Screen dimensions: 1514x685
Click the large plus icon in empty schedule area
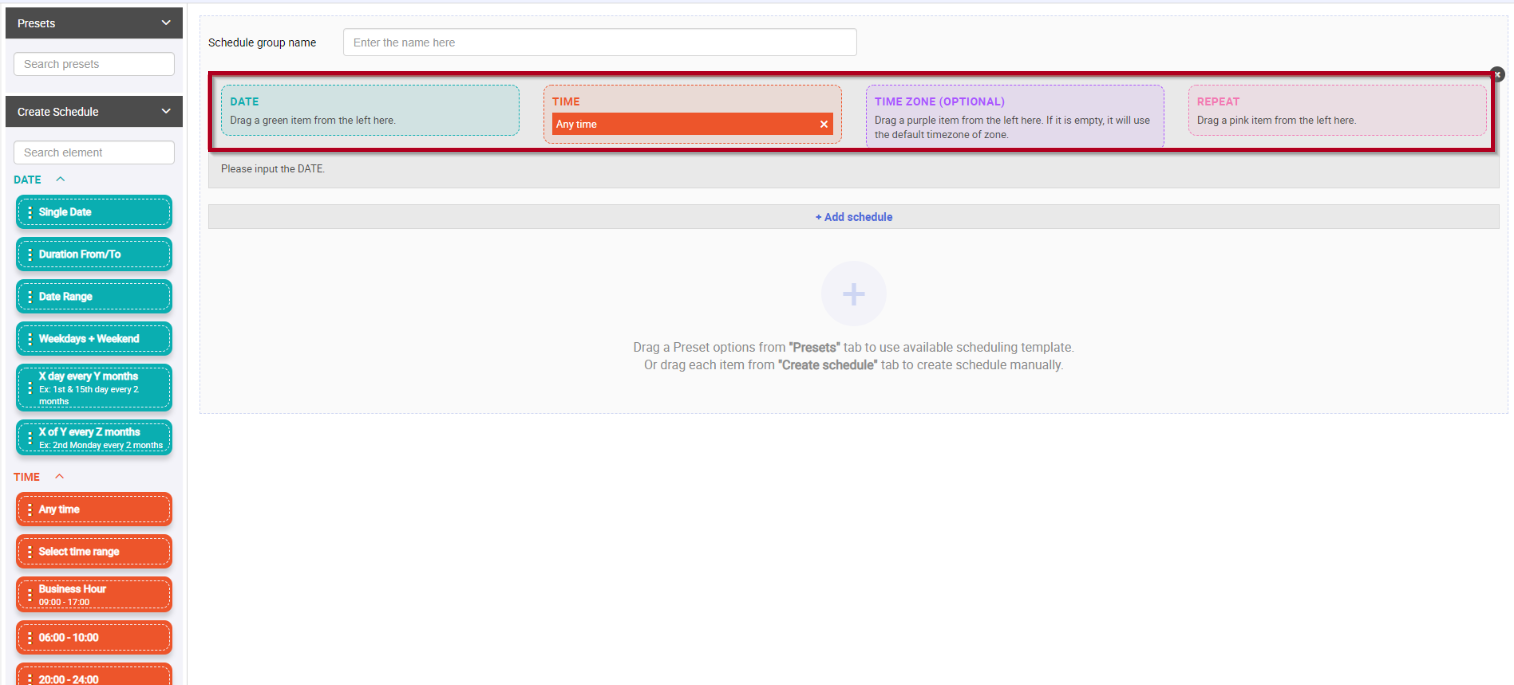pyautogui.click(x=853, y=293)
